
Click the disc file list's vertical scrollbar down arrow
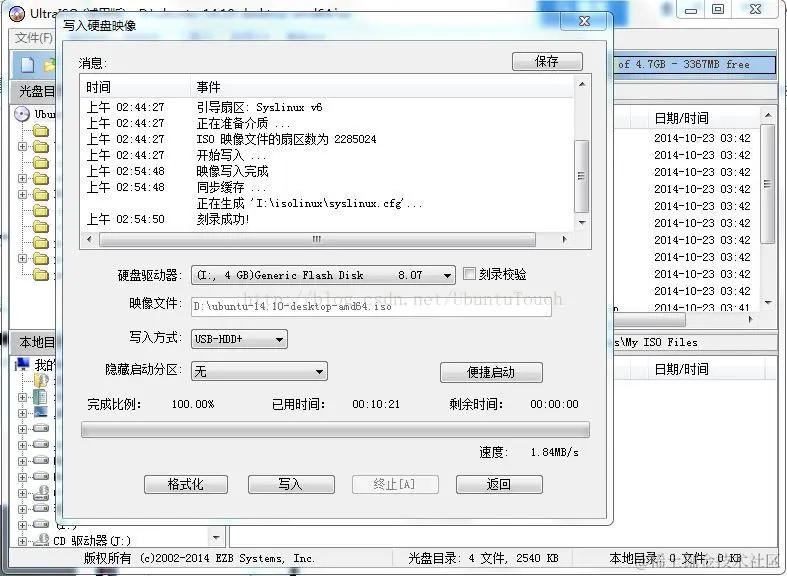768,303
